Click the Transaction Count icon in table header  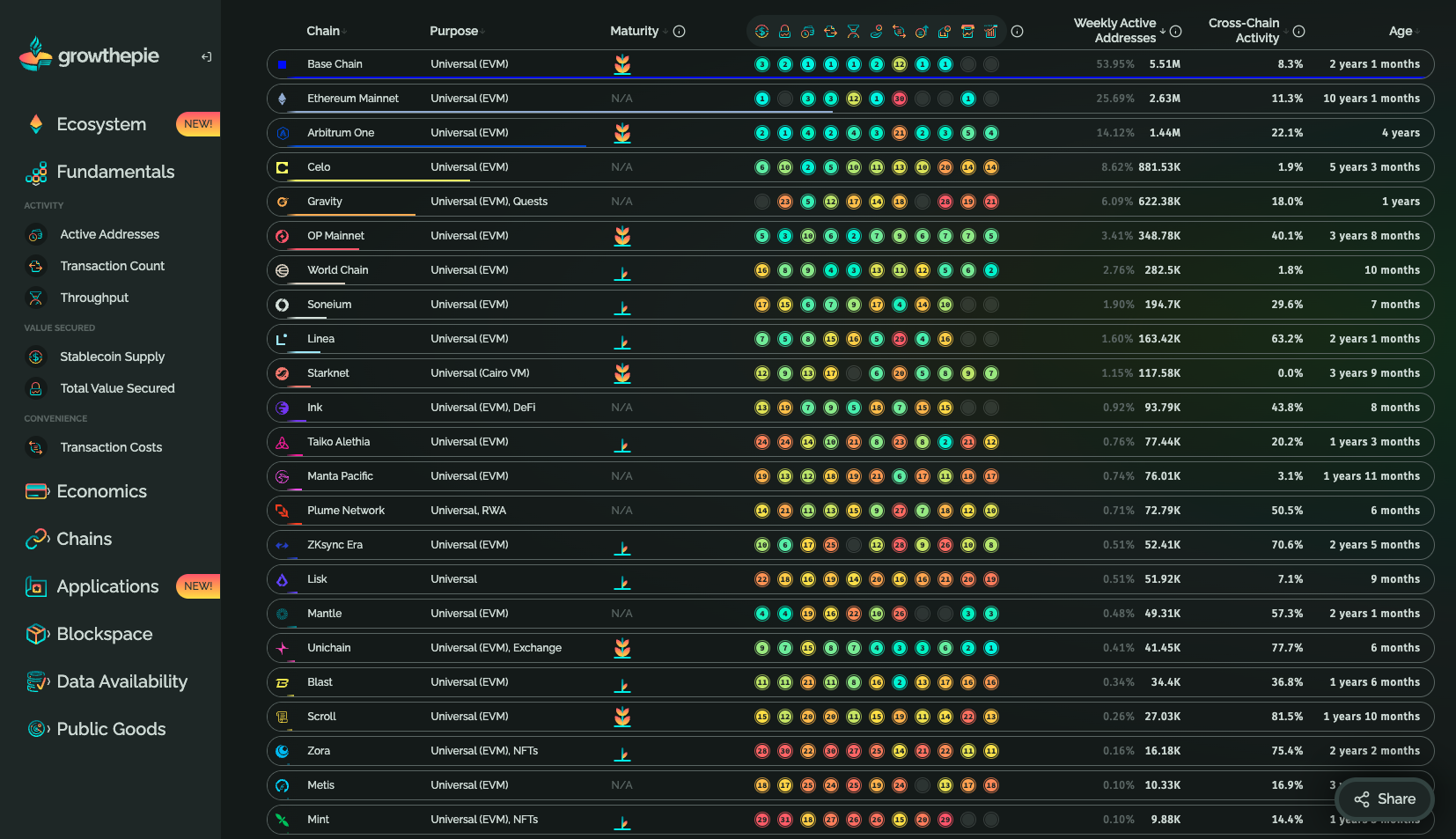tap(830, 32)
